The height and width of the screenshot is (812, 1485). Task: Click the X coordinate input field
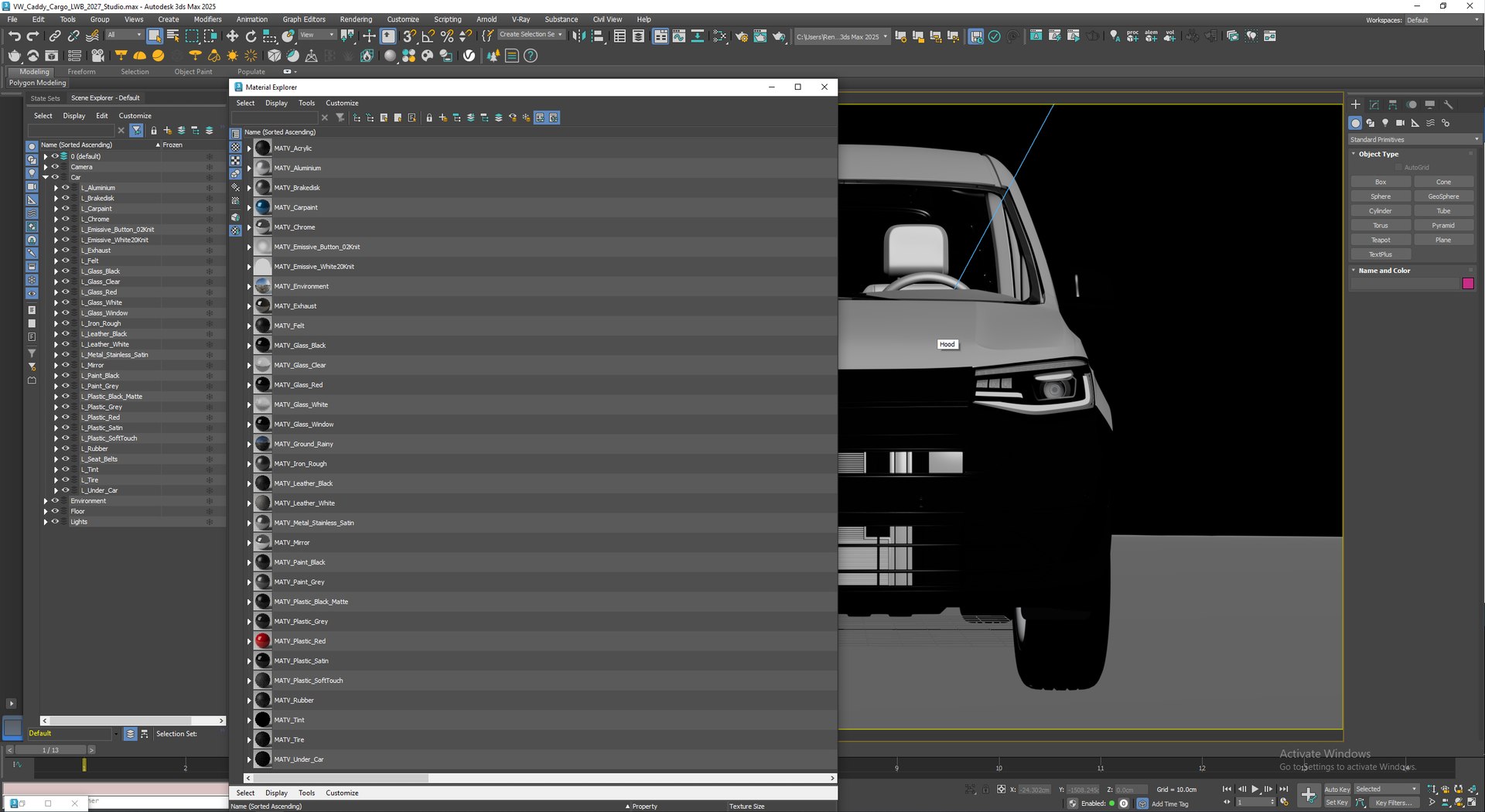click(1035, 790)
